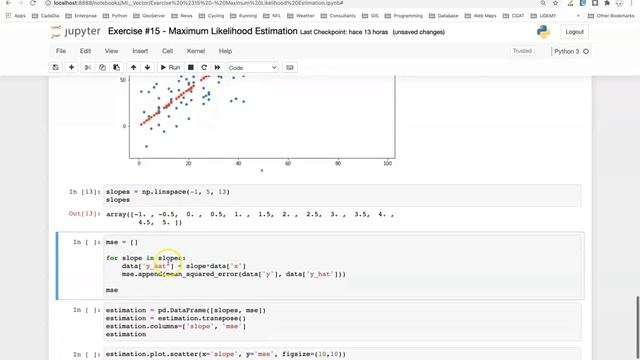Open the Cycling bookmark folder
The image size is (640, 360).
tap(211, 16)
